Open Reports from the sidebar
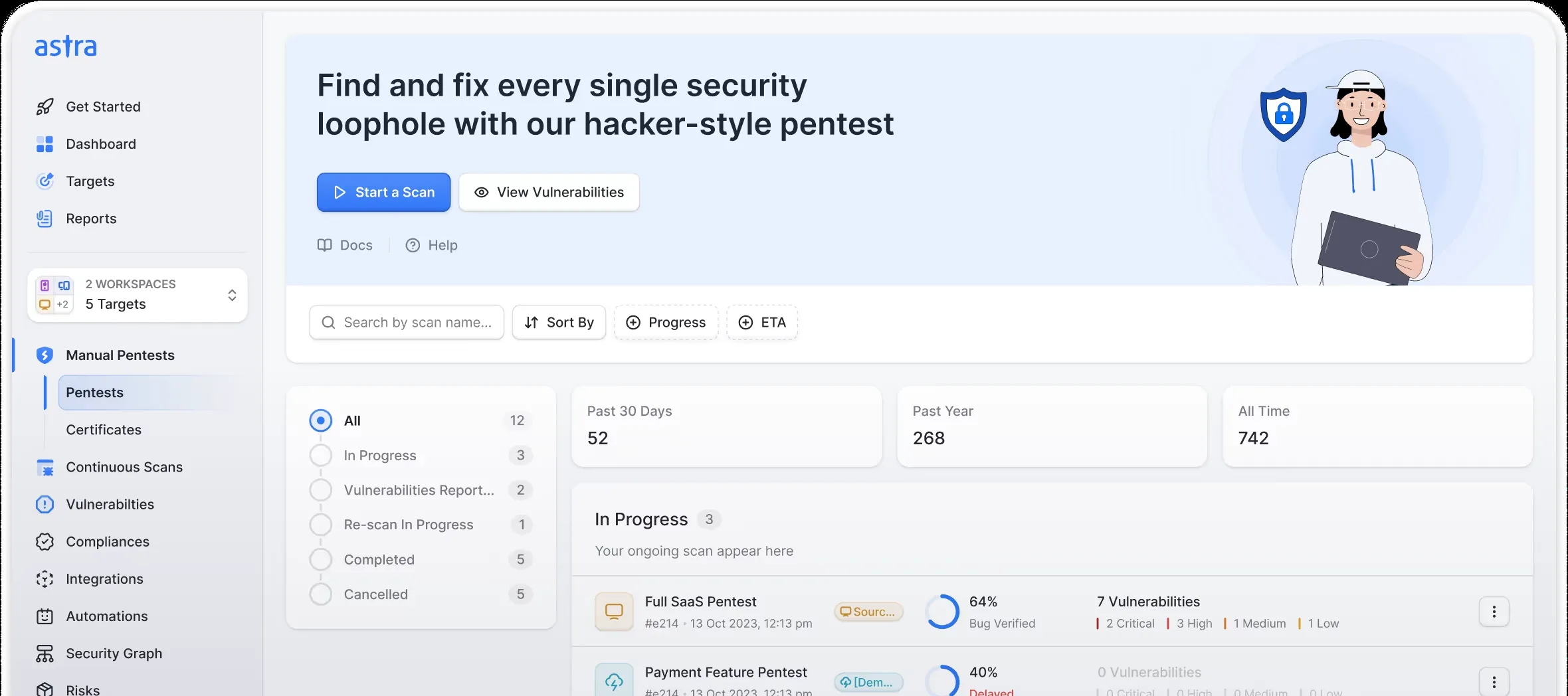1568x696 pixels. (x=91, y=218)
